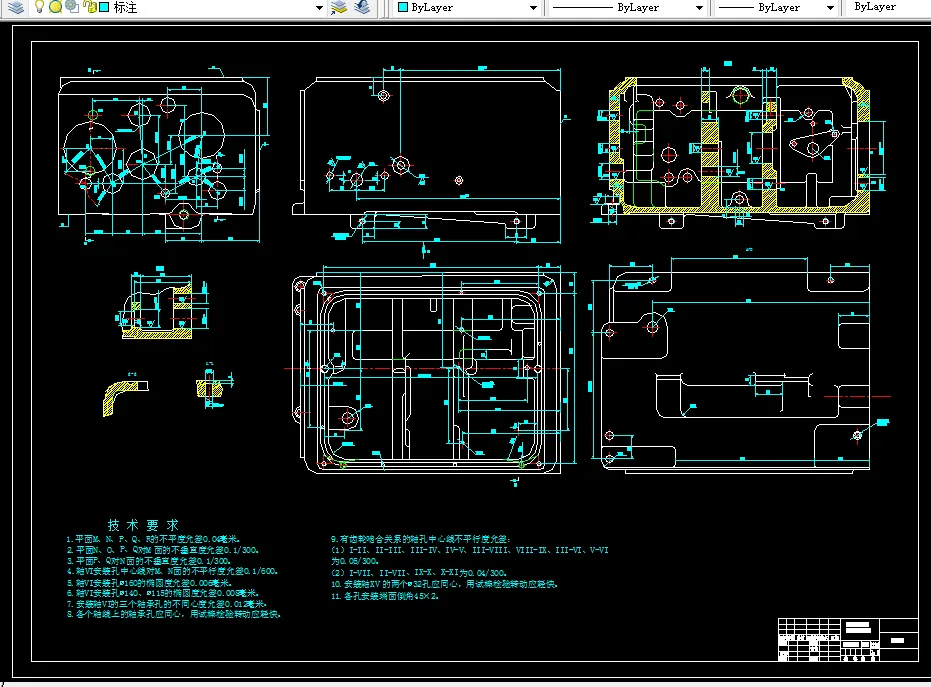The width and height of the screenshot is (931, 687).
Task: Toggle the layer on/off lightbulb icon
Action: tap(39, 7)
